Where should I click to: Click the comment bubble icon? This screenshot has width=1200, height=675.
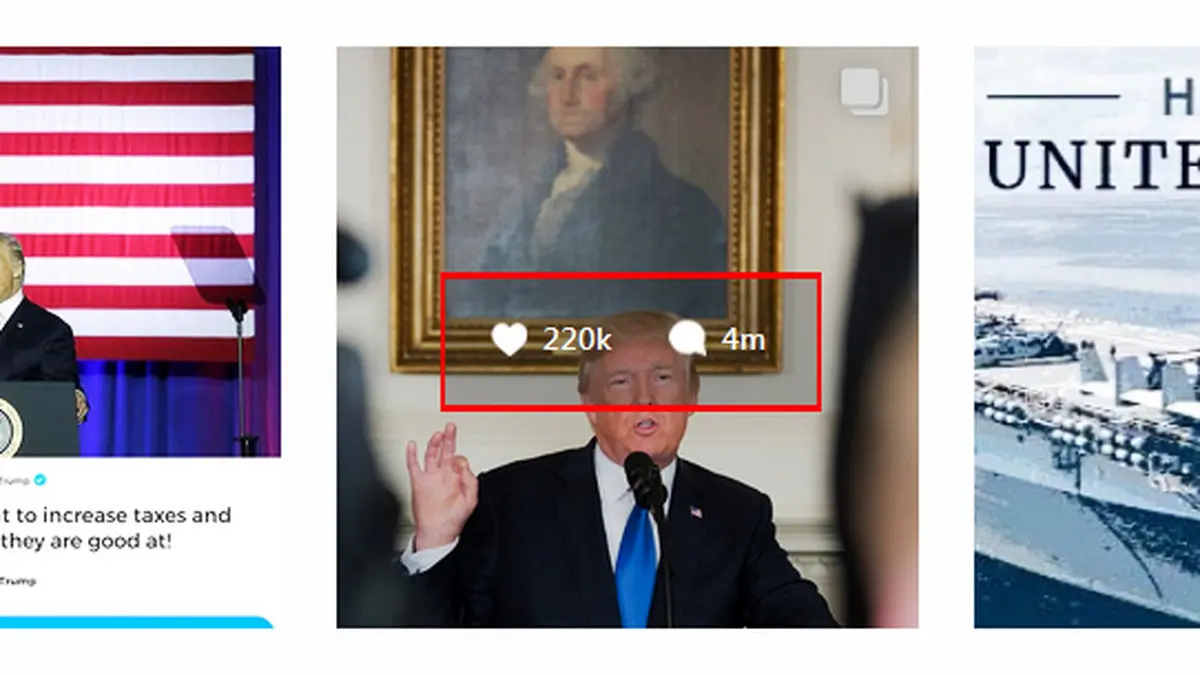(x=687, y=339)
